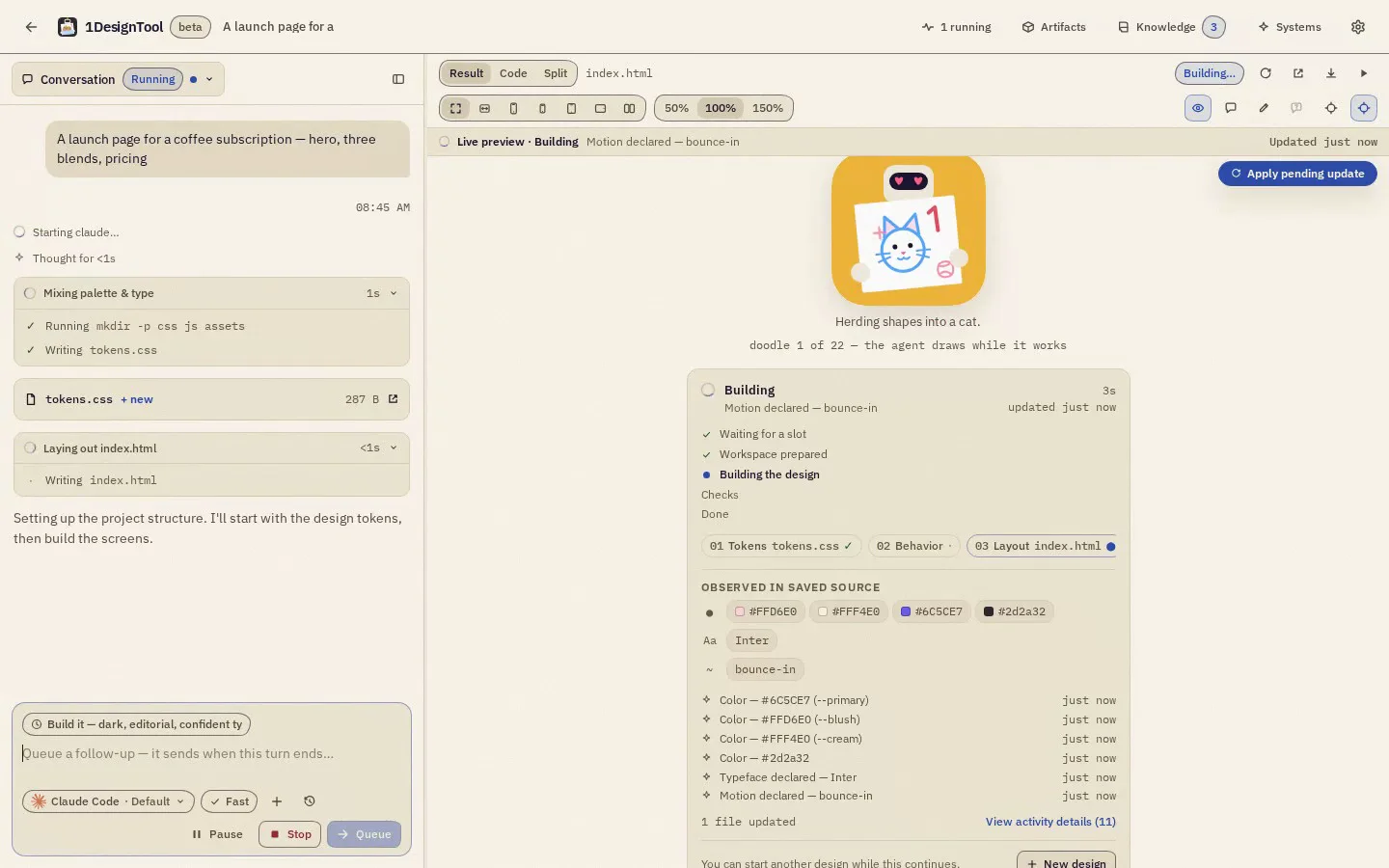Select the fit-width viewport icon
Screen dimensions: 1389x868
click(x=485, y=108)
